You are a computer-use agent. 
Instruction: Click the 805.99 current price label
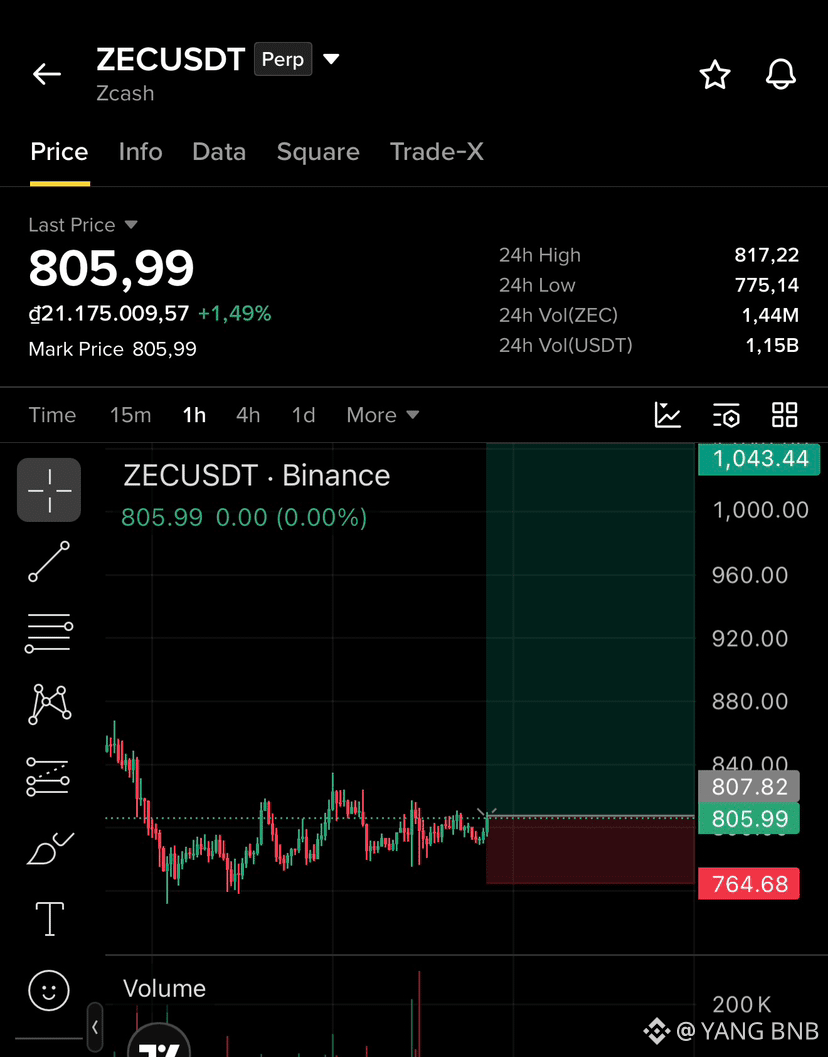pyautogui.click(x=748, y=818)
